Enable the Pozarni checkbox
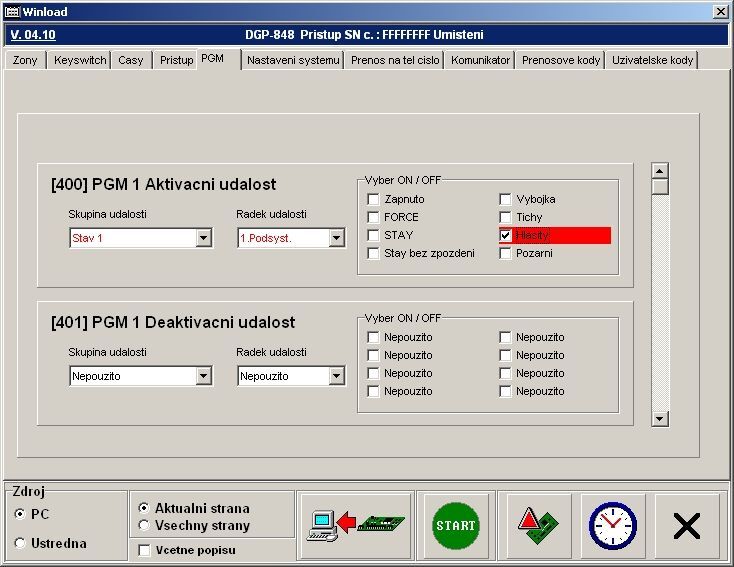This screenshot has width=734, height=567. click(x=506, y=254)
